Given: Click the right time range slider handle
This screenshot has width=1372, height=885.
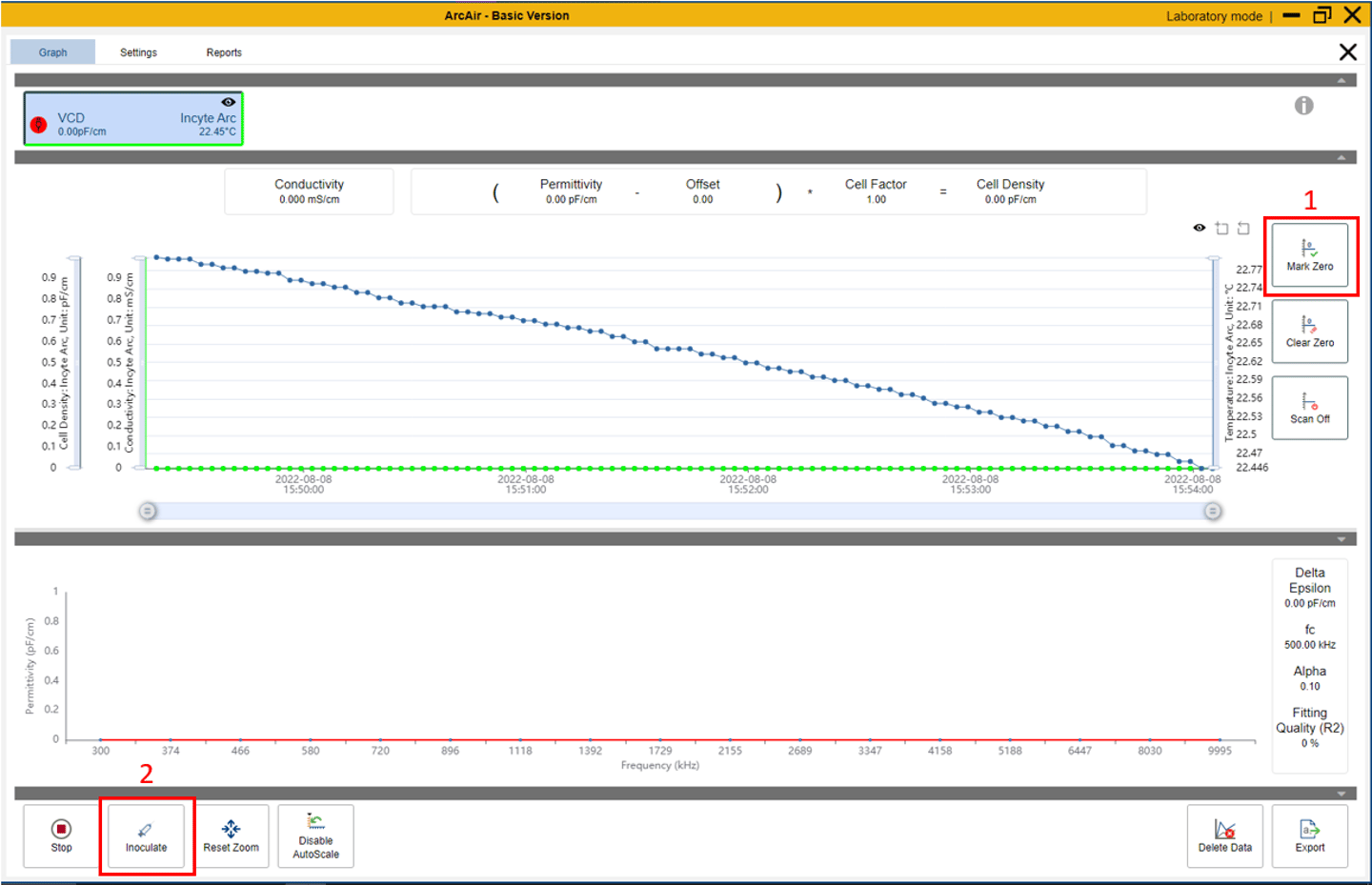Looking at the screenshot, I should [1212, 512].
